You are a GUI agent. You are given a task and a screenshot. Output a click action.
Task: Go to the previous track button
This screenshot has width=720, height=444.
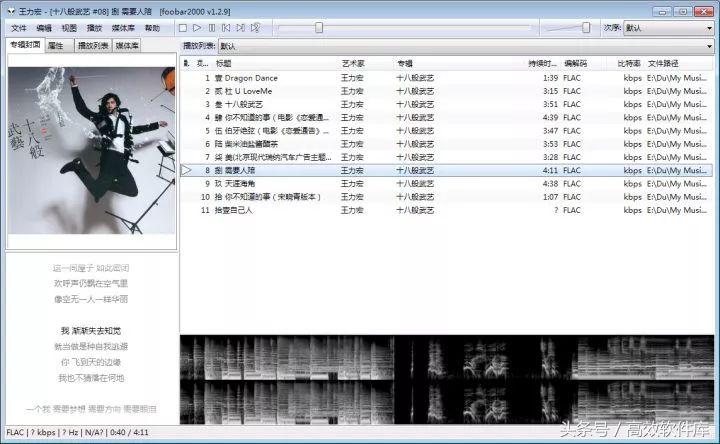226,28
